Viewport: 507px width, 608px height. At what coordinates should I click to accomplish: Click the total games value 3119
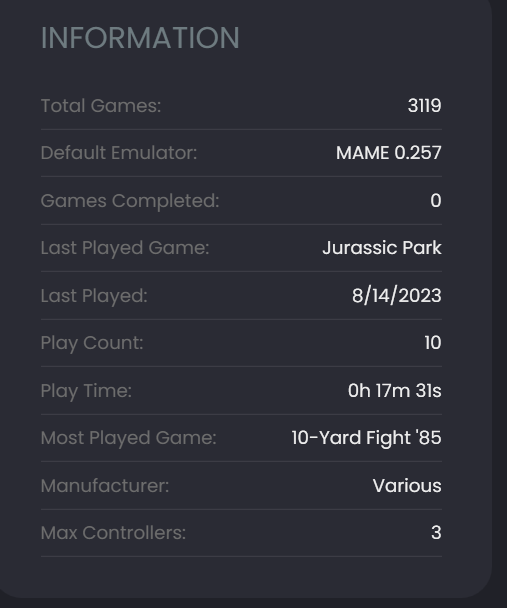424,105
